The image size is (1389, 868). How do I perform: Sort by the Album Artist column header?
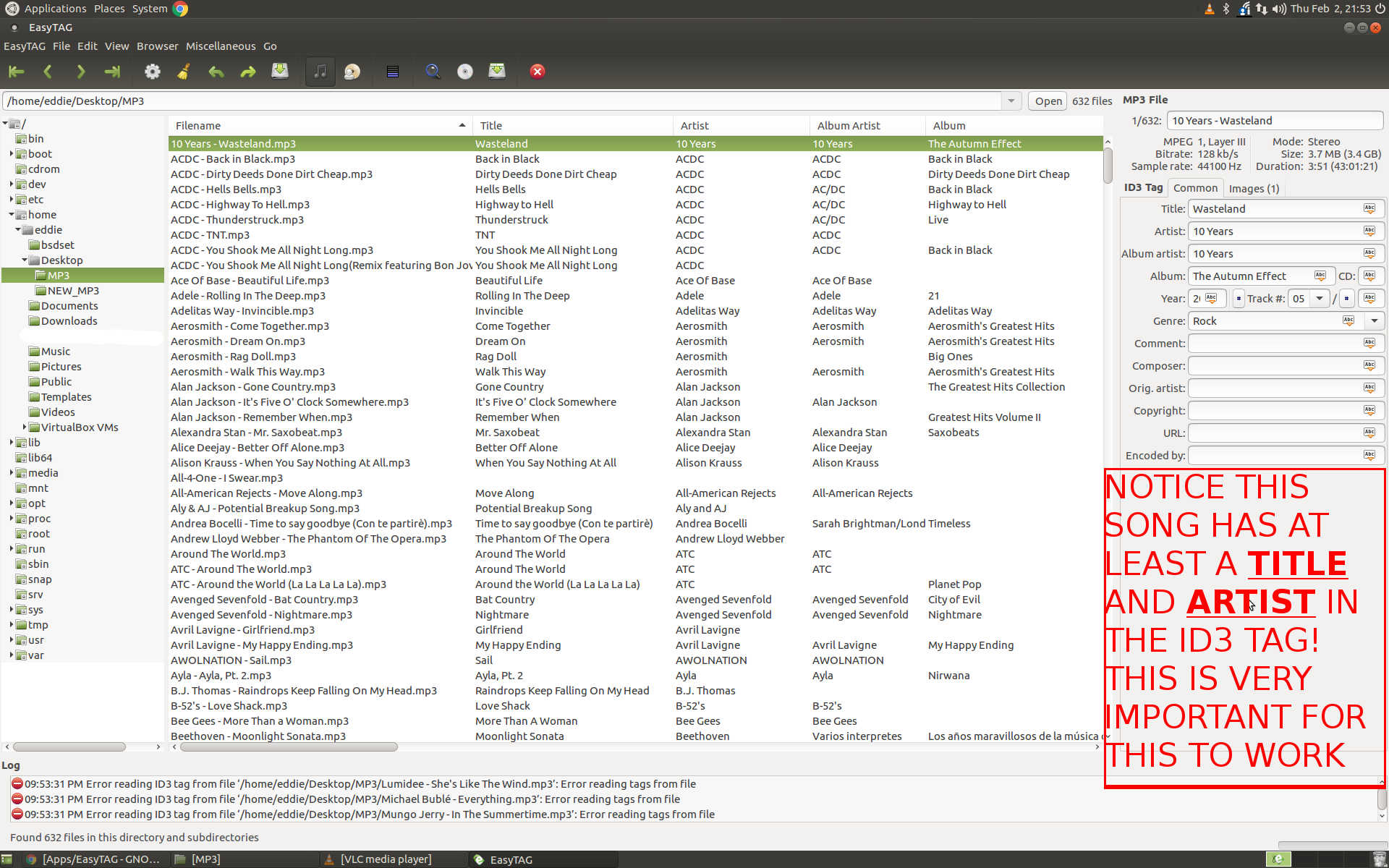(x=848, y=125)
